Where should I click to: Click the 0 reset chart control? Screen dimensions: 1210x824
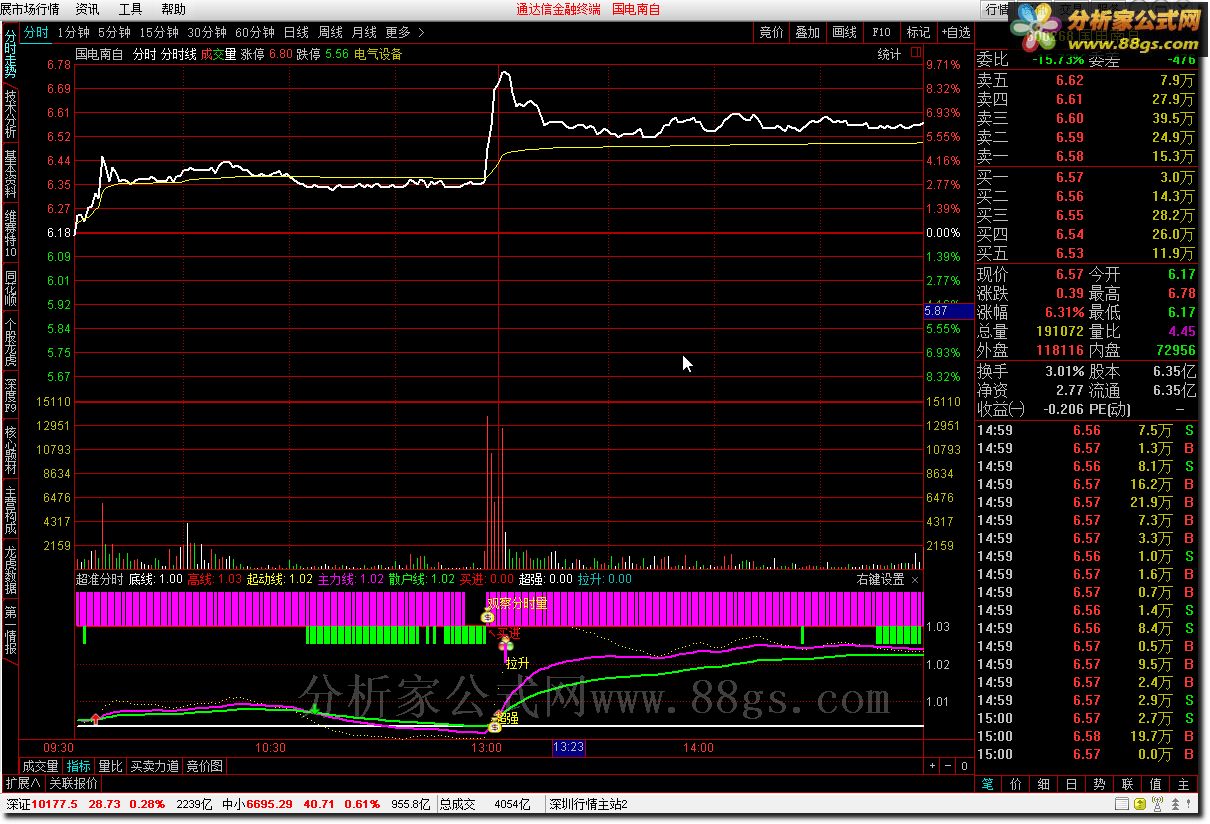pyautogui.click(x=964, y=766)
